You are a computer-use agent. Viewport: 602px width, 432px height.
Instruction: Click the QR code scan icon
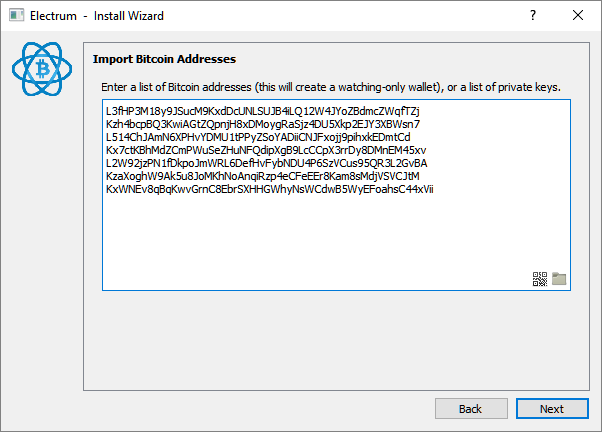539,279
